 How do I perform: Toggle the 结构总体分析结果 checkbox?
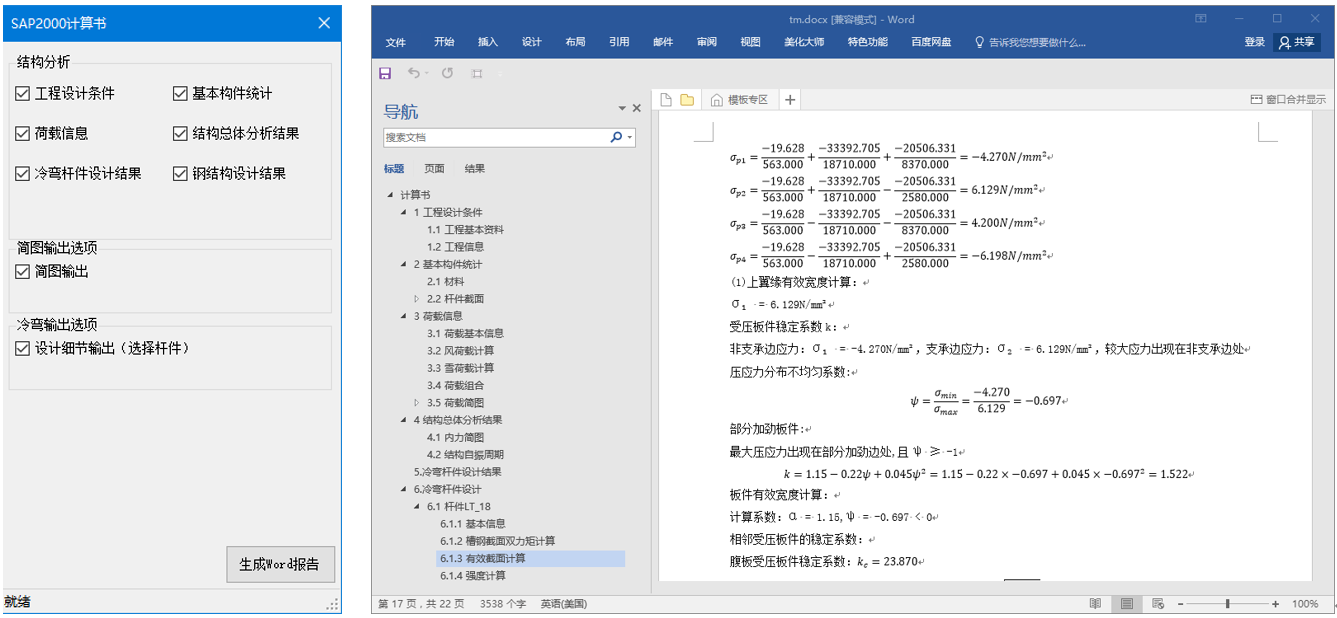180,133
